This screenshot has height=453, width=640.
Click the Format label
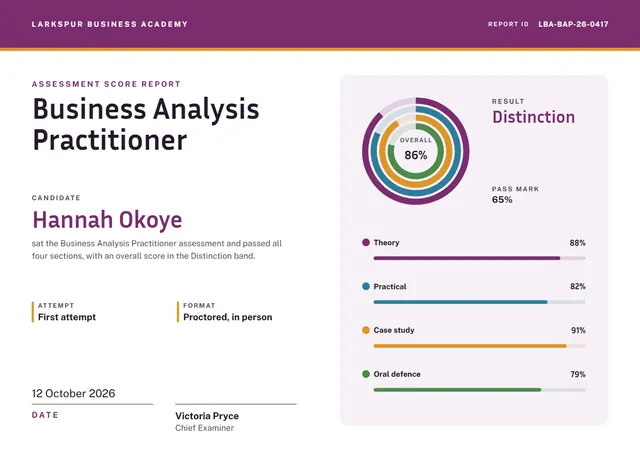(199, 305)
